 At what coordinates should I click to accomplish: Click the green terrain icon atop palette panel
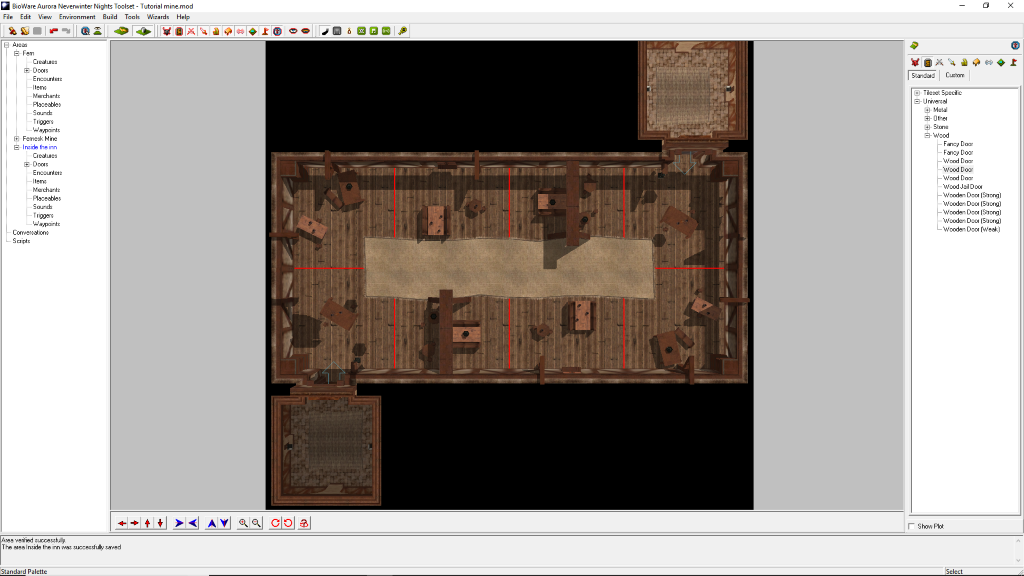pos(914,46)
